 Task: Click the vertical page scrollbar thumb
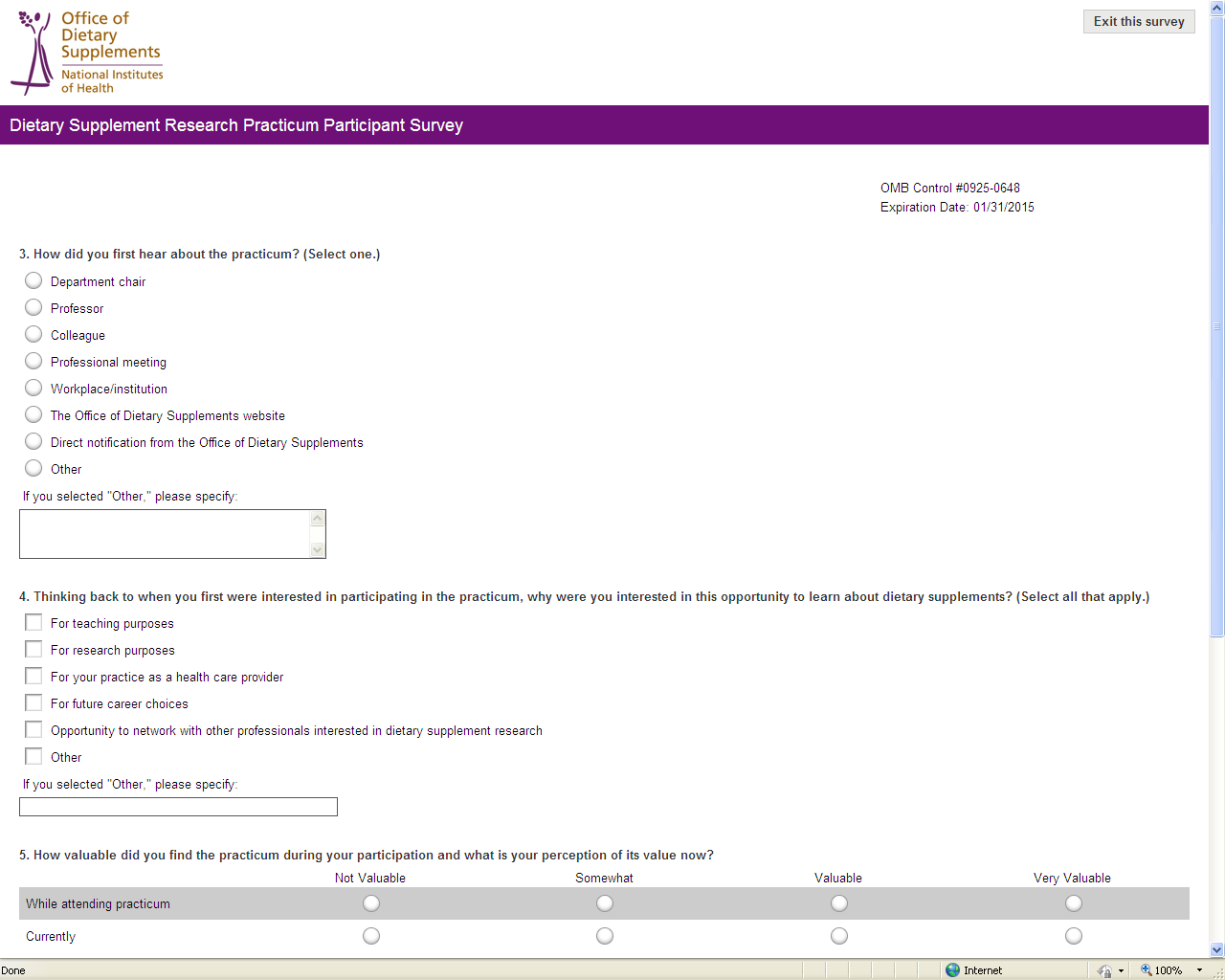coord(1217,326)
